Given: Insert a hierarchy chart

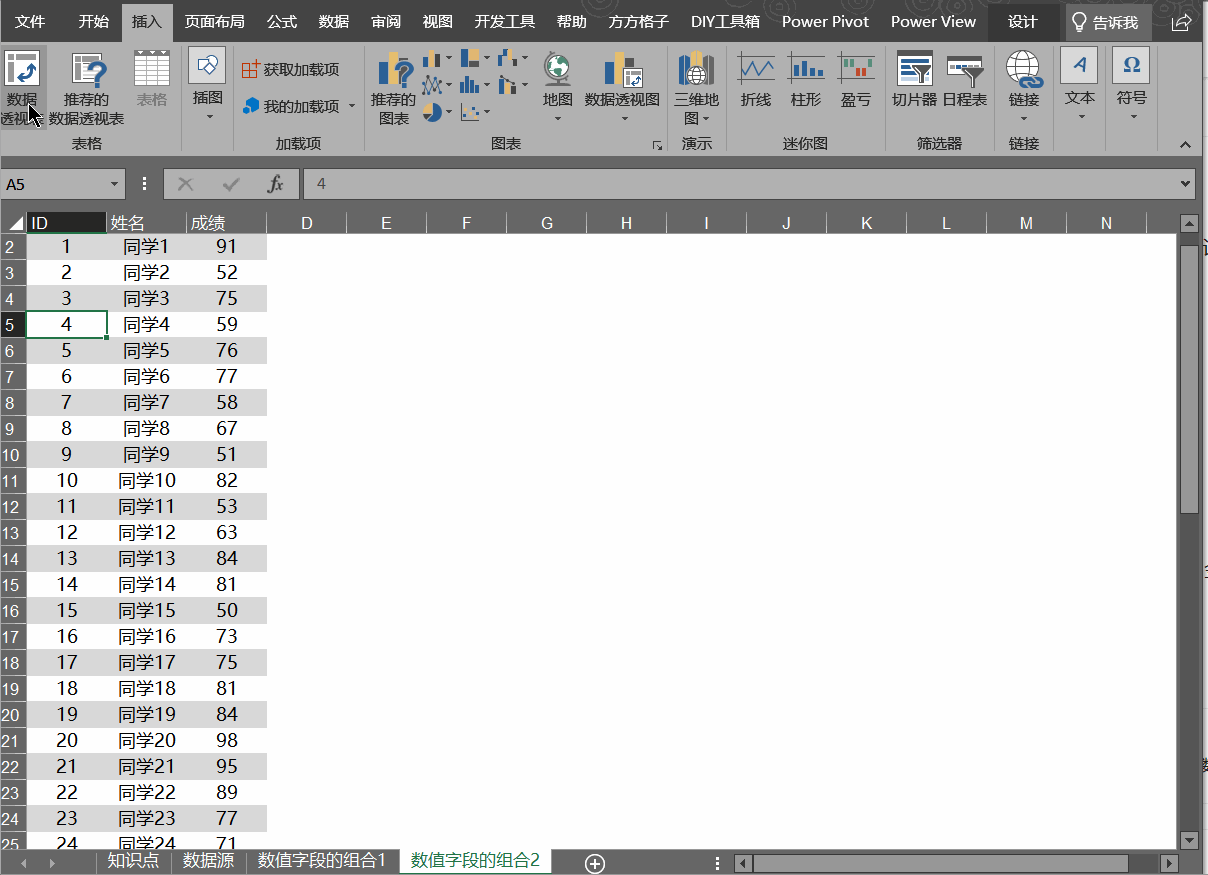Looking at the screenshot, I should pyautogui.click(x=474, y=59).
